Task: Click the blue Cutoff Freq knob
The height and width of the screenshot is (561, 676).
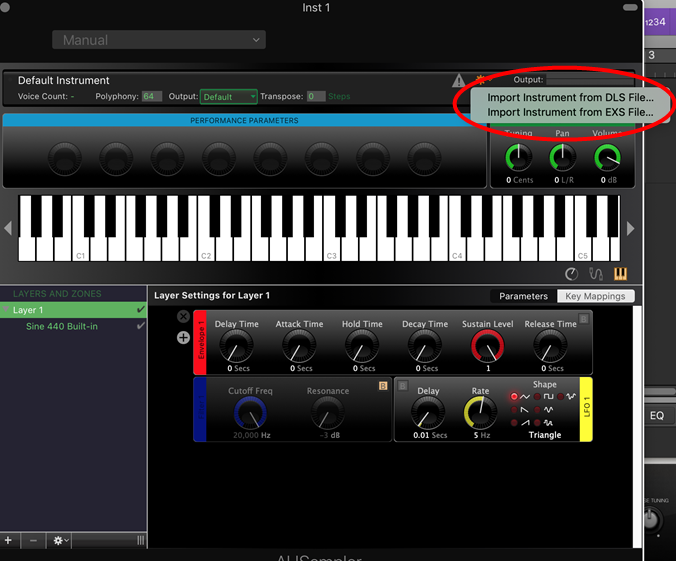Action: [x=250, y=413]
